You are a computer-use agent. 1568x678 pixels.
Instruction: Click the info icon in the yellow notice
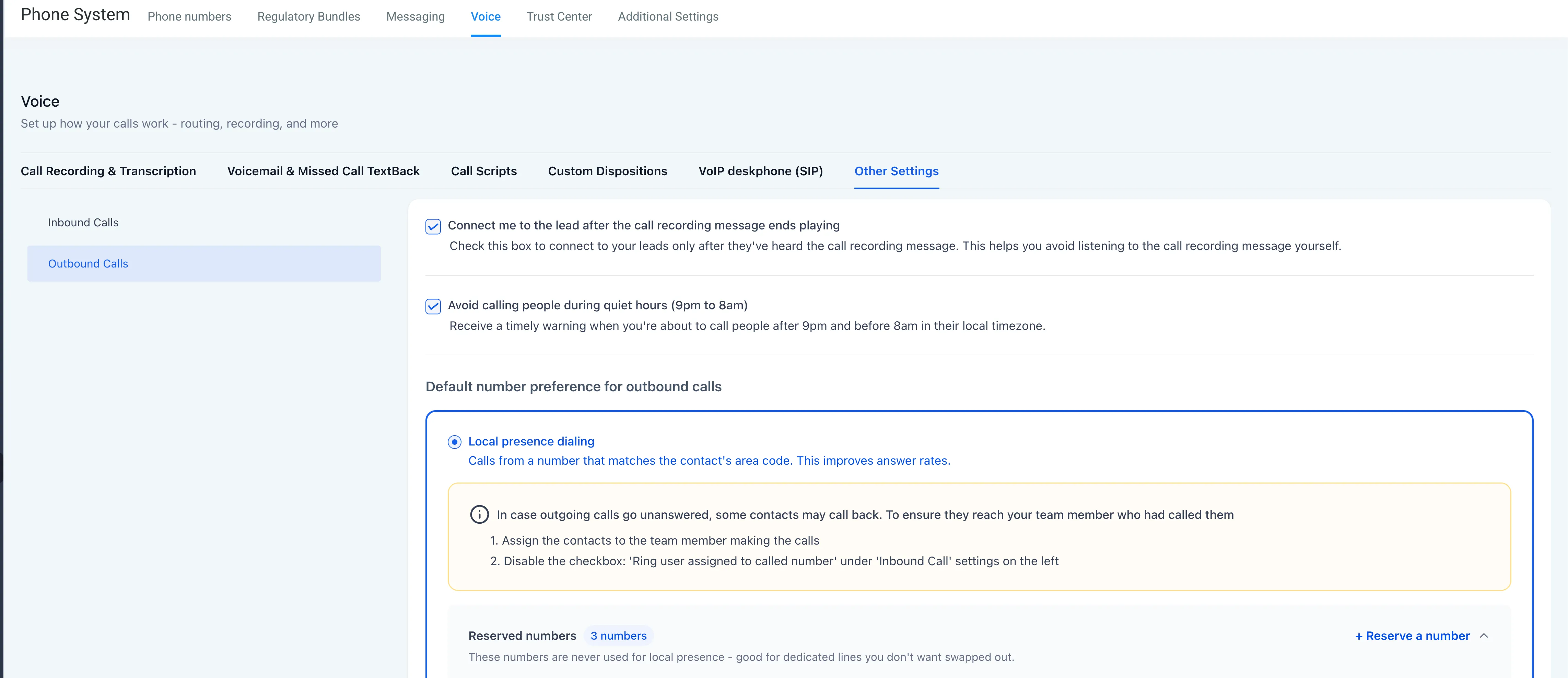pos(479,514)
